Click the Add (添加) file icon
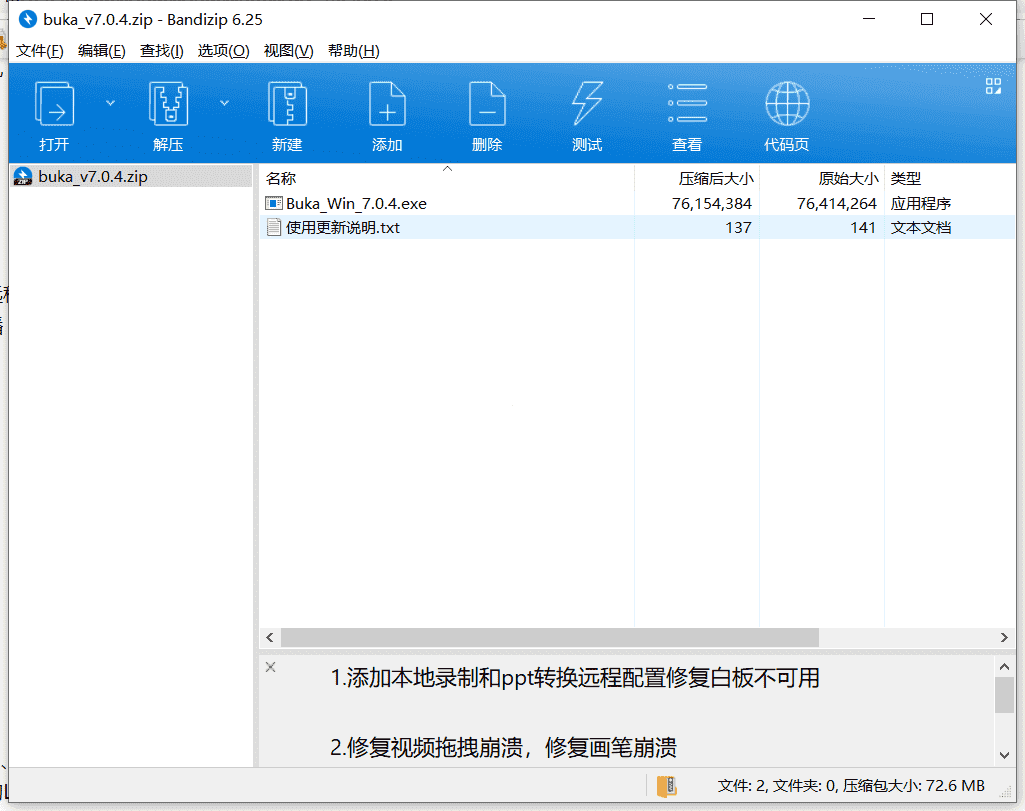Image resolution: width=1025 pixels, height=811 pixels. 387,103
